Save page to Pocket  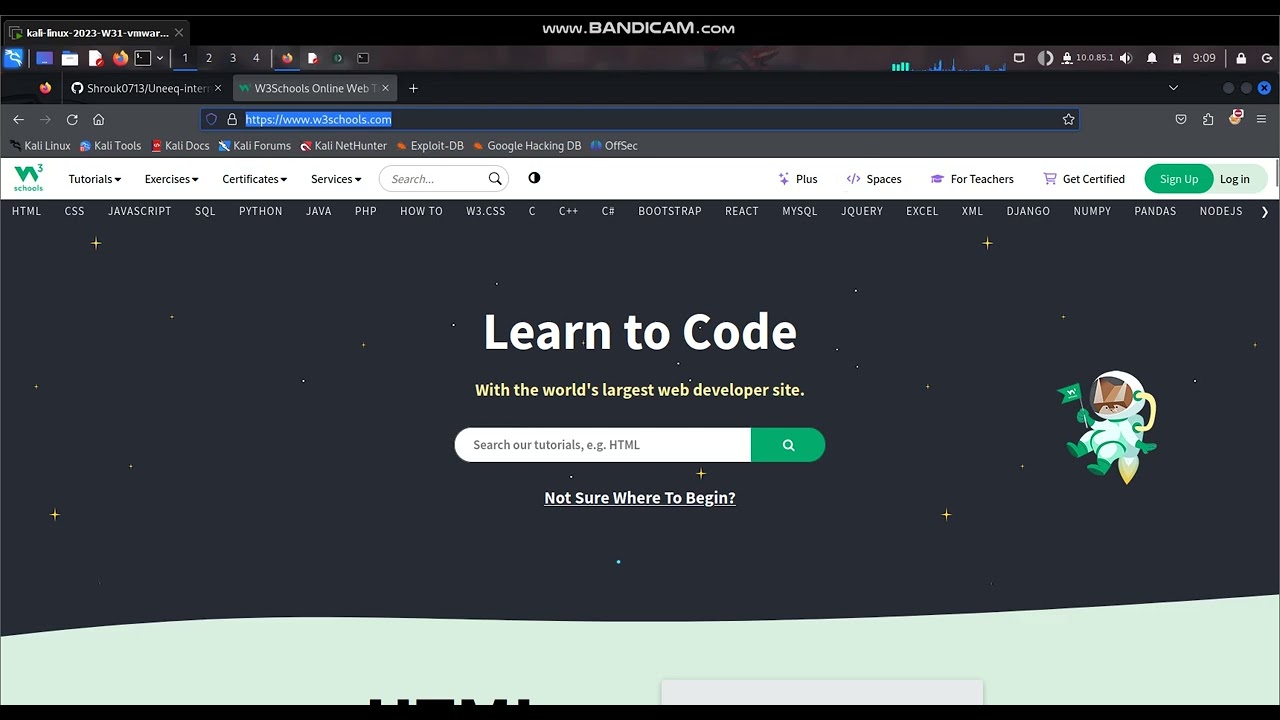click(1181, 119)
